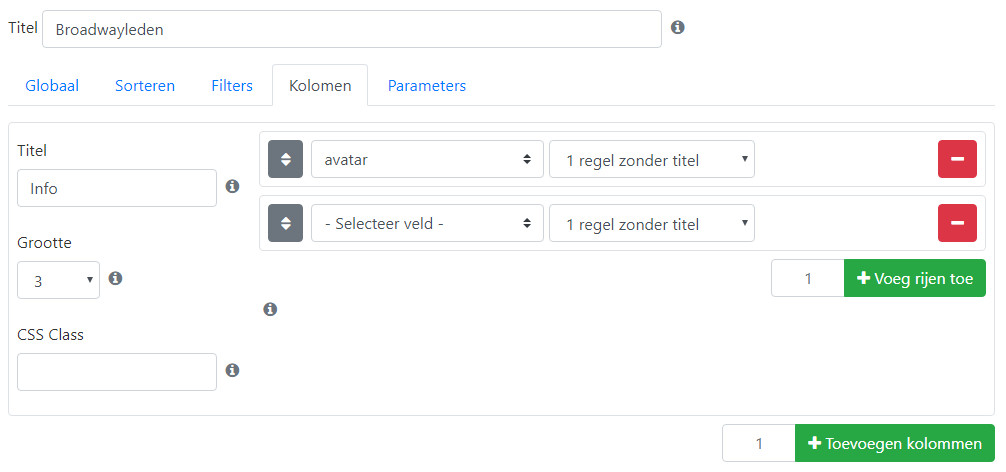Click the info icon below the field rows

[271, 310]
